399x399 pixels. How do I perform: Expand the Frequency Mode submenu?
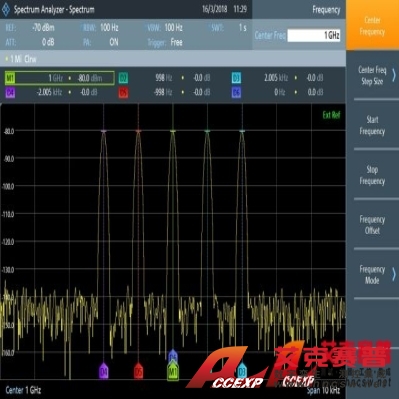point(373,275)
